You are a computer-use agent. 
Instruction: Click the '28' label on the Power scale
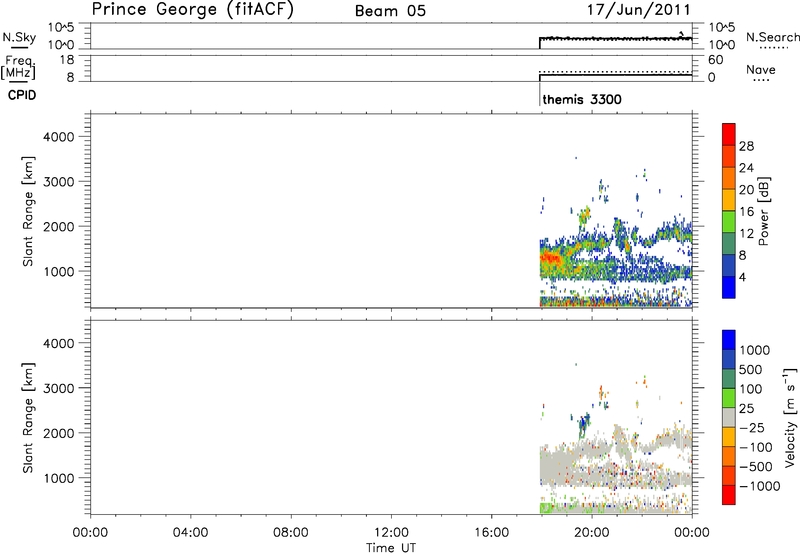746,146
